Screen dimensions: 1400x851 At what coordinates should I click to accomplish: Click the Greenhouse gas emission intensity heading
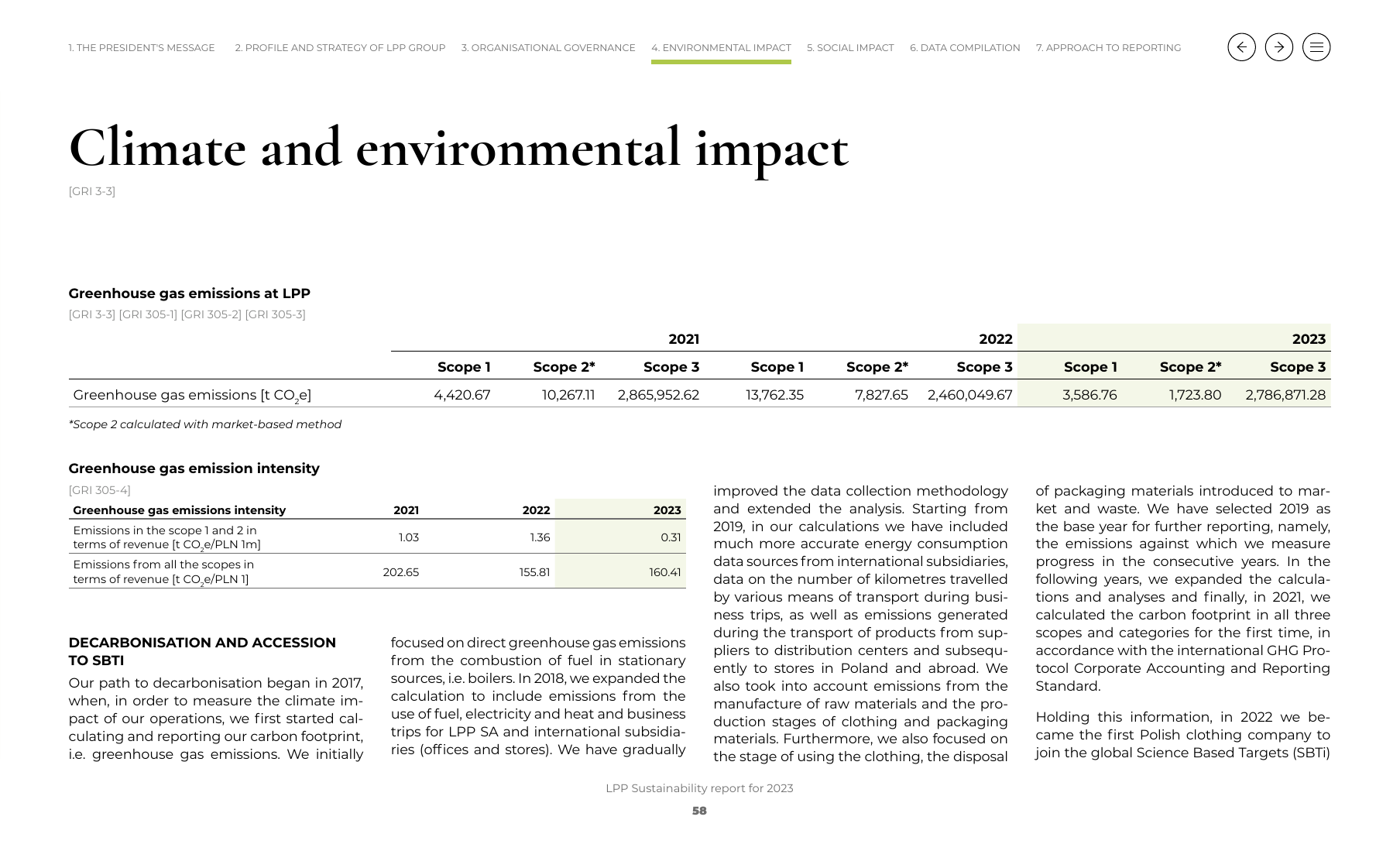[194, 468]
